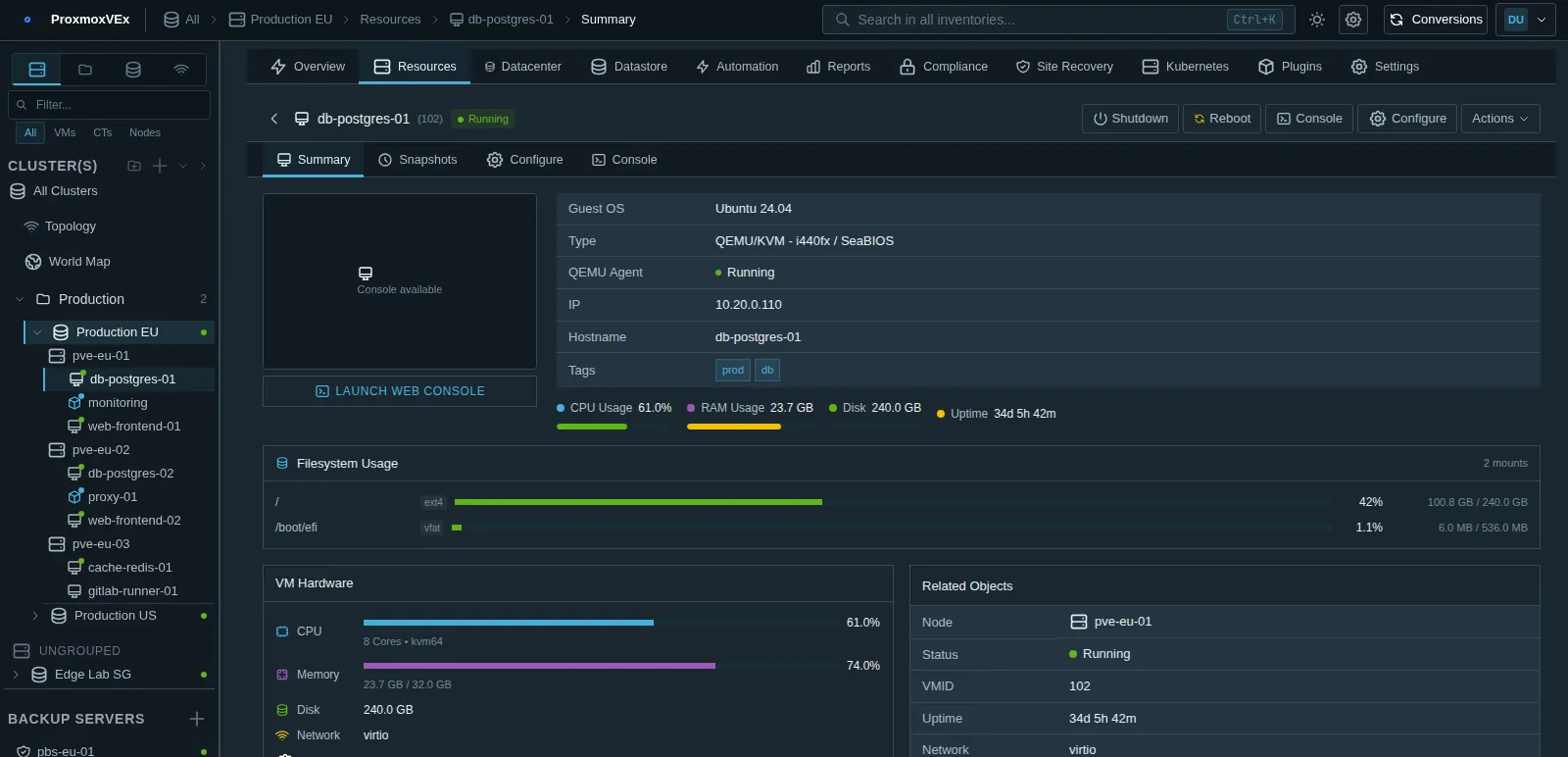Screen dimensions: 1568x757
Task: Go back using the arrow beside db-postgres-01
Action: tap(274, 119)
